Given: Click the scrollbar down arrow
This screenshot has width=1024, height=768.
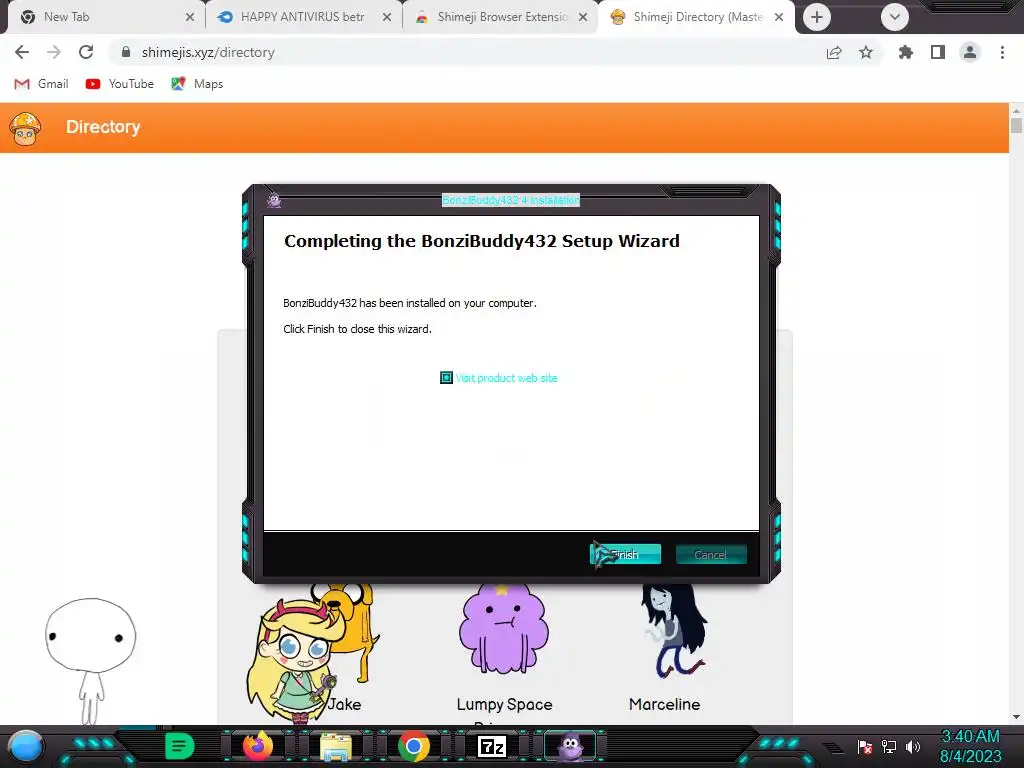Looking at the screenshot, I should [1016, 716].
